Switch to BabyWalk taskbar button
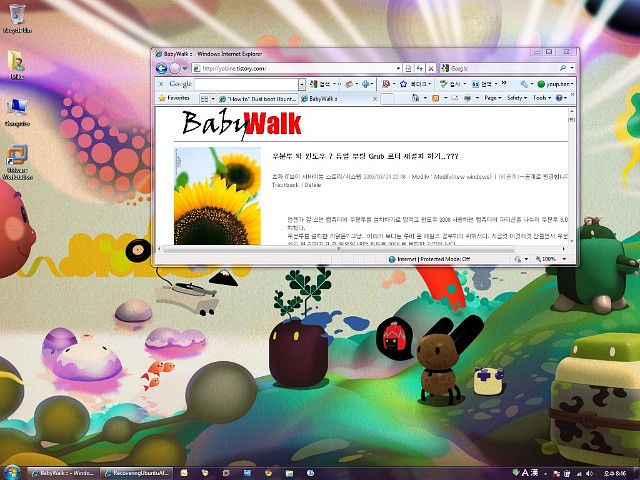This screenshot has width=640, height=480. coord(63,473)
